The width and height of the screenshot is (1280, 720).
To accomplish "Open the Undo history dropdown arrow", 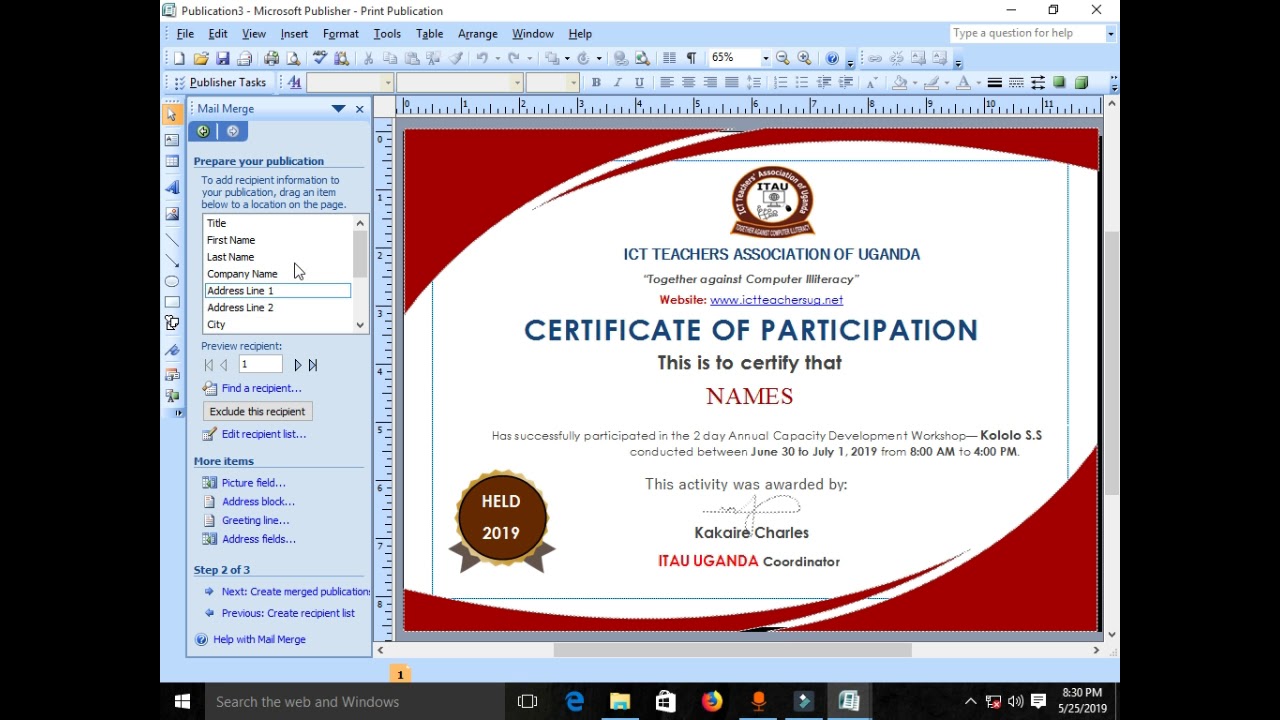I will (497, 58).
